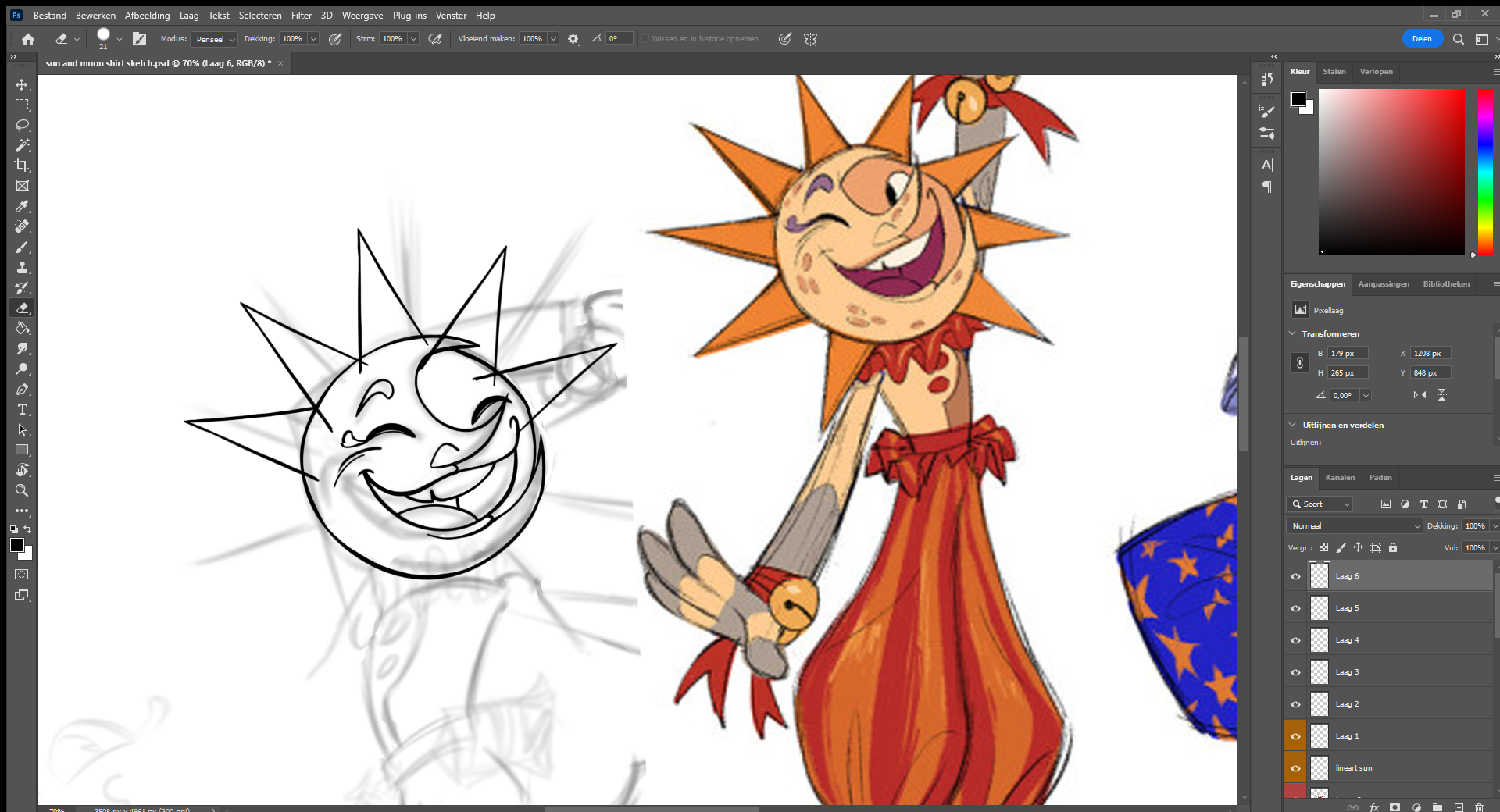Hide the Laag 4 layer
The height and width of the screenshot is (812, 1500).
click(1295, 640)
